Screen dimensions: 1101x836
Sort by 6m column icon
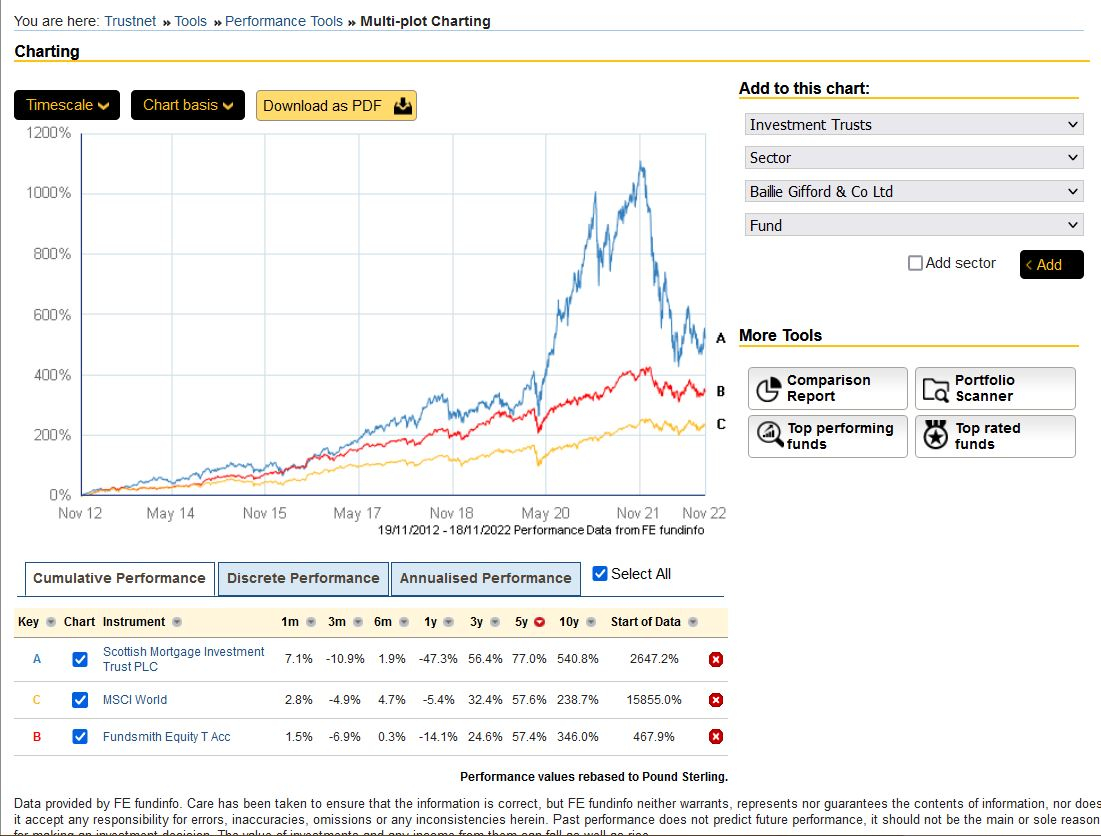[x=404, y=622]
